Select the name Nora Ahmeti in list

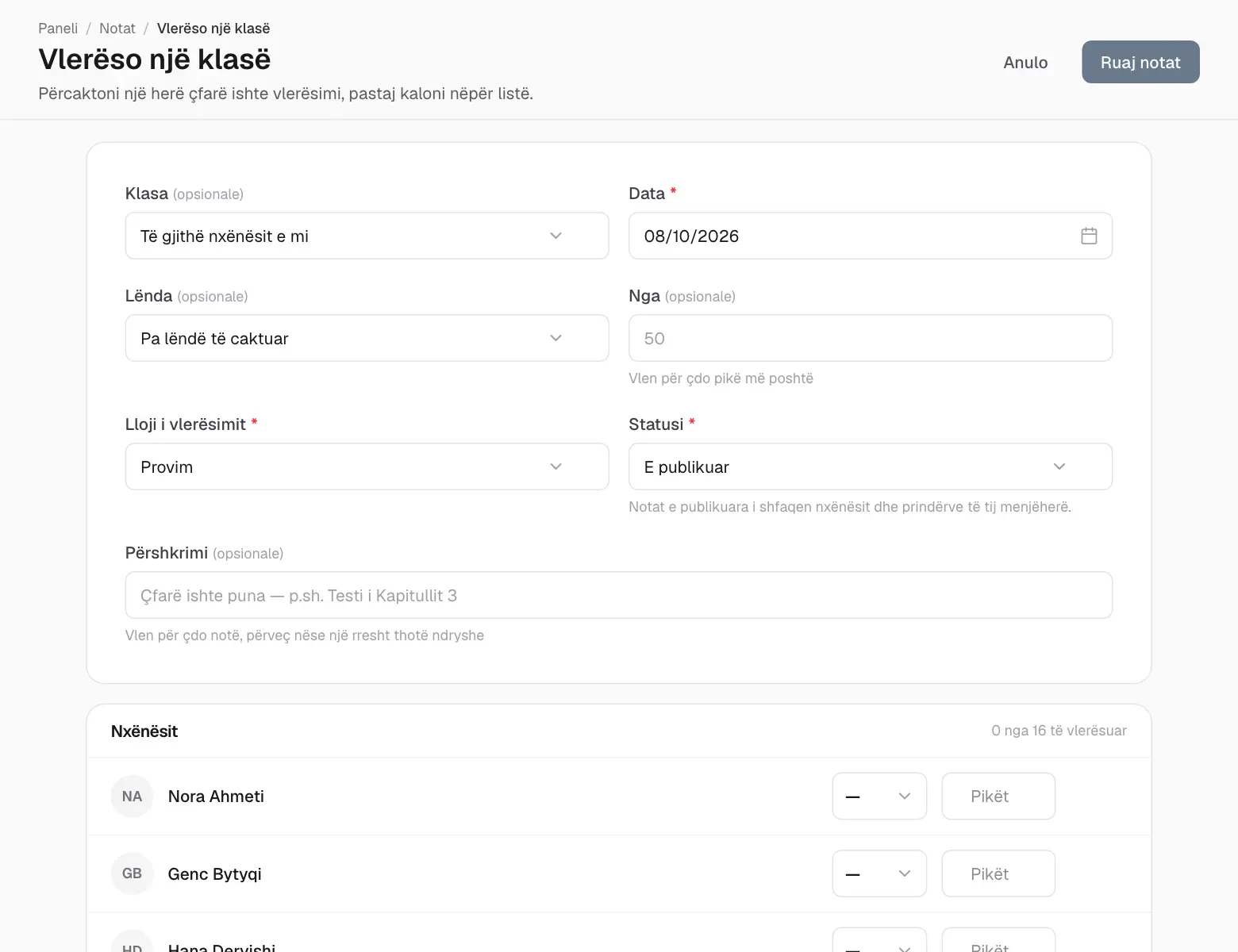pyautogui.click(x=216, y=797)
